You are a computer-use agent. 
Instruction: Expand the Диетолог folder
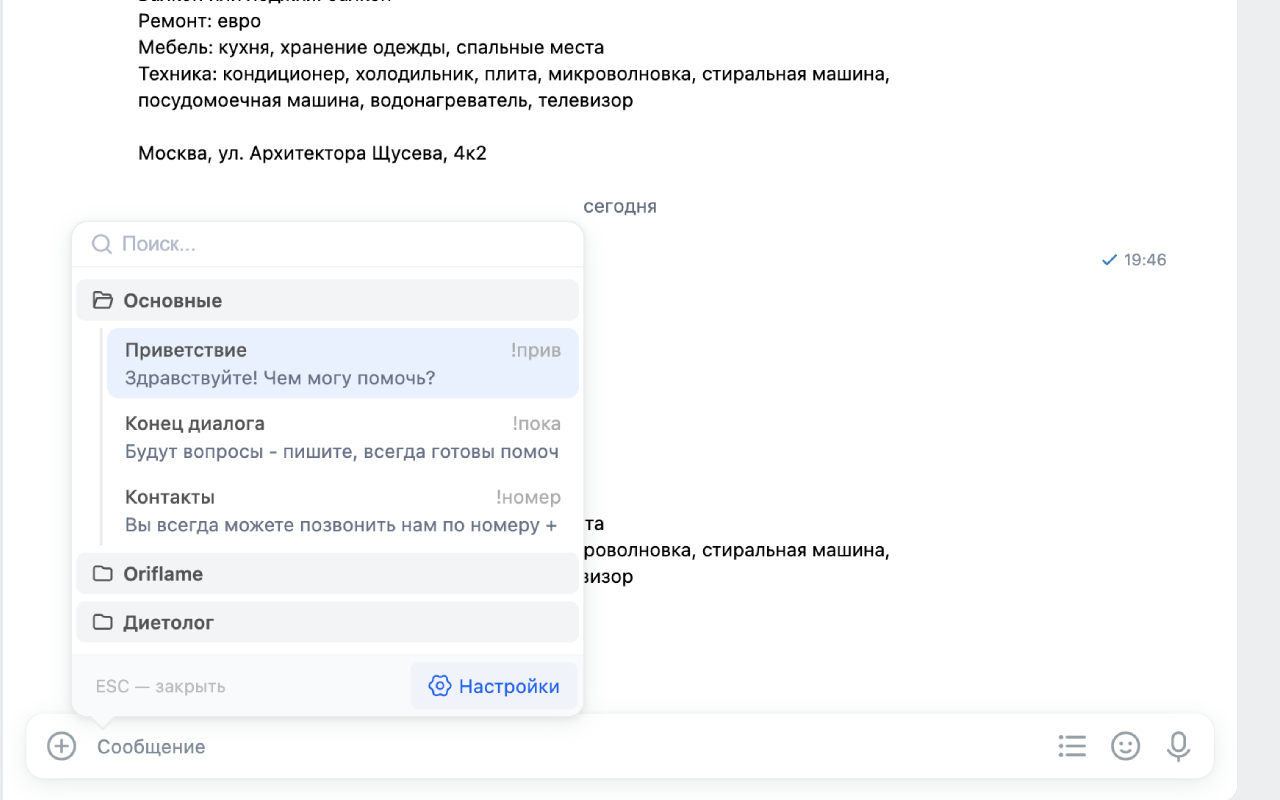point(328,622)
